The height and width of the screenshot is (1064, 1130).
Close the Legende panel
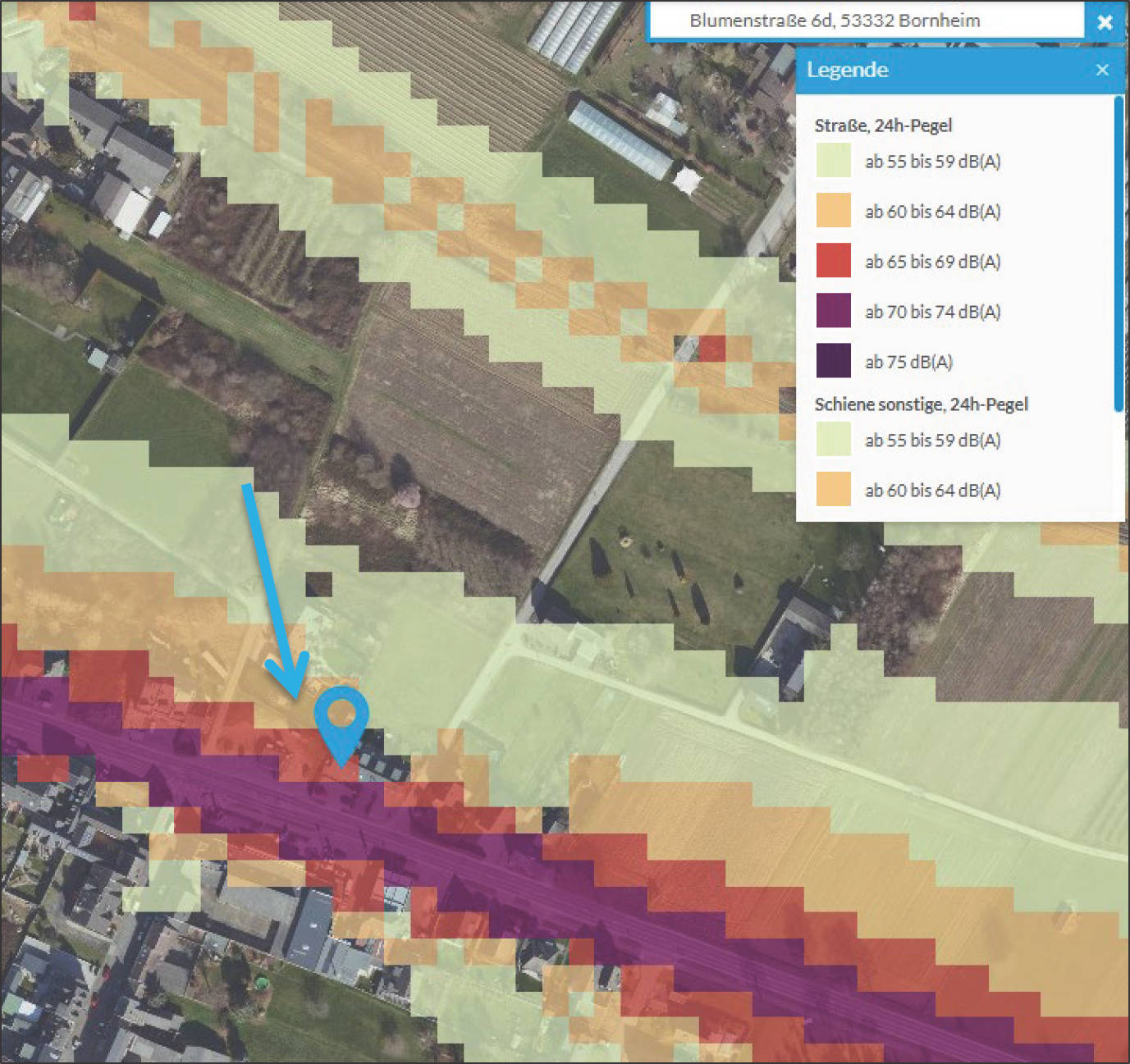1102,71
